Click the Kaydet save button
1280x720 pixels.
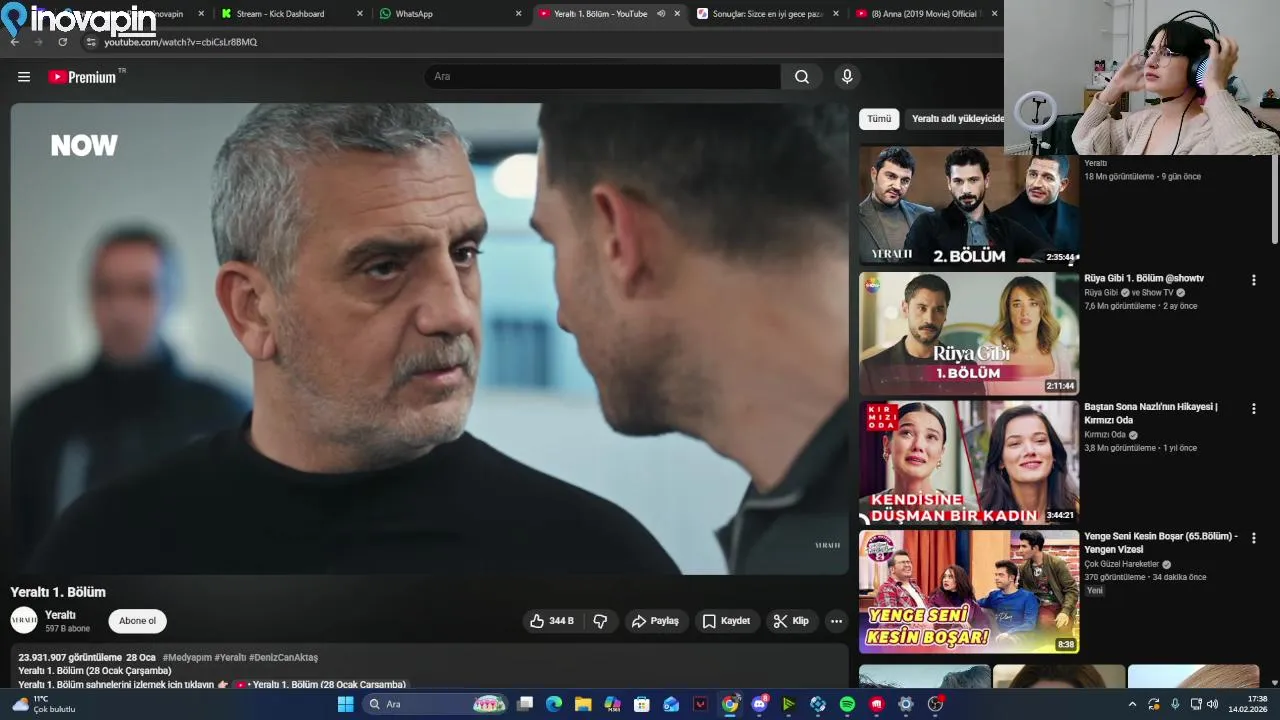(x=726, y=621)
